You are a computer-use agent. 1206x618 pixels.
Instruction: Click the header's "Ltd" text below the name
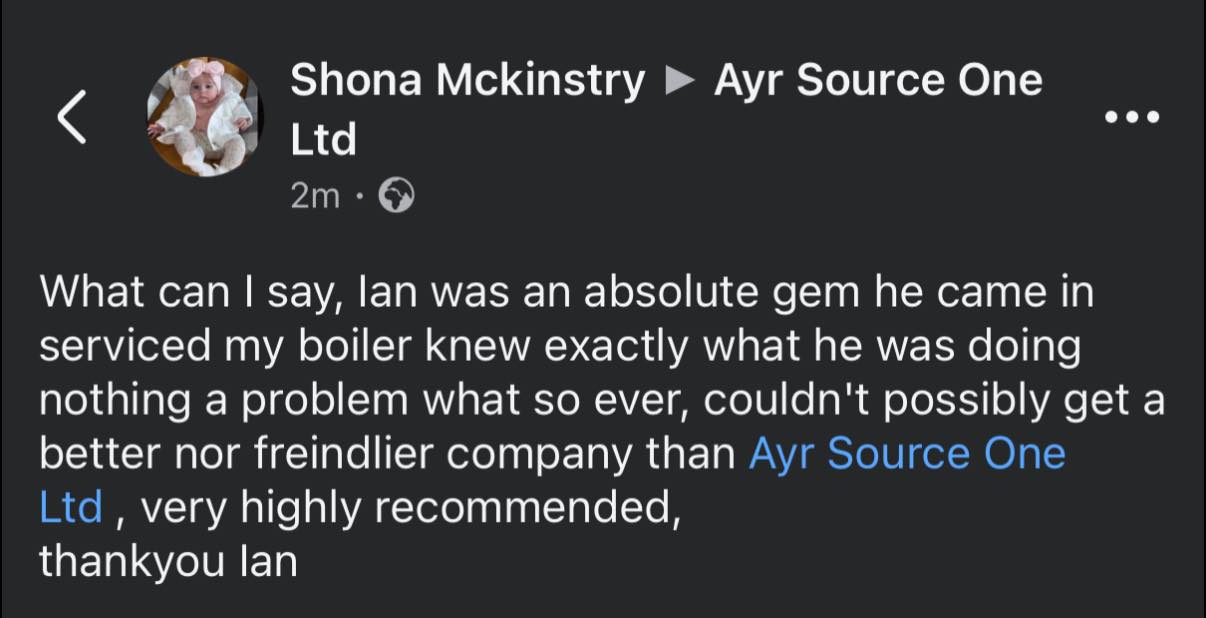coord(323,140)
